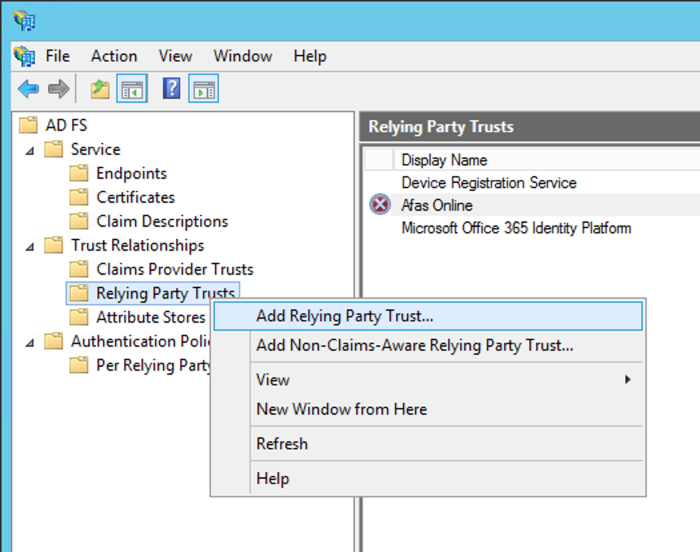
Task: Click the MMC icon beside File menu
Action: pyautogui.click(x=24, y=56)
